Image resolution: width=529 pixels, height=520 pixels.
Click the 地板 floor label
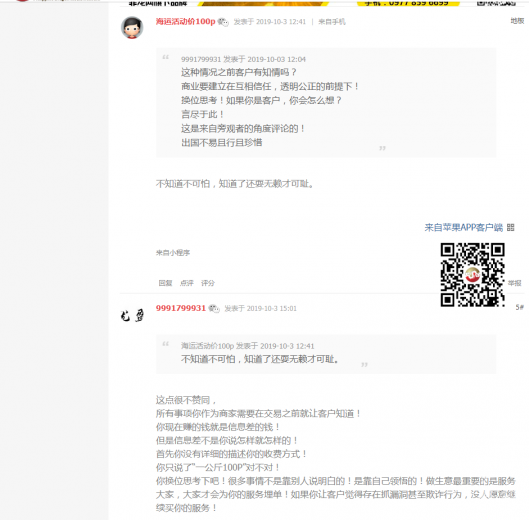click(517, 21)
